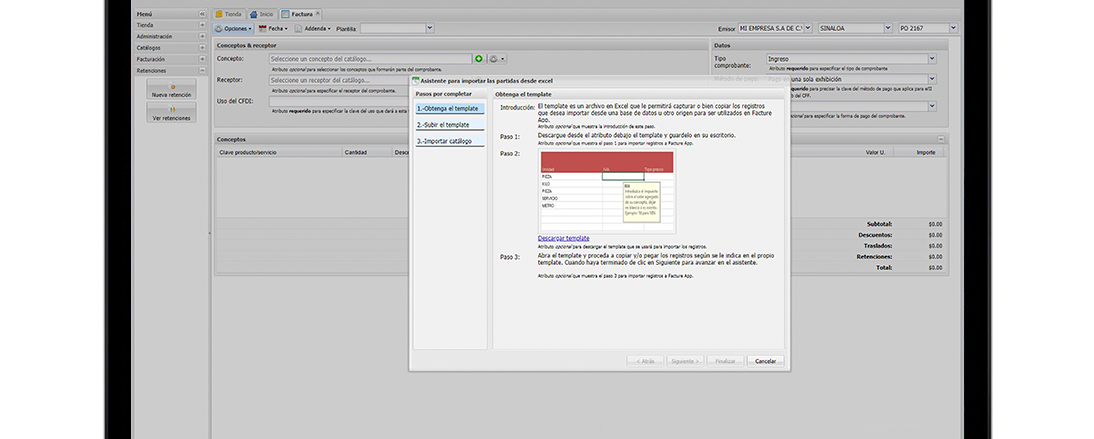This screenshot has width=1094, height=439.
Task: Click the Addenda toolbar item
Action: 312,29
